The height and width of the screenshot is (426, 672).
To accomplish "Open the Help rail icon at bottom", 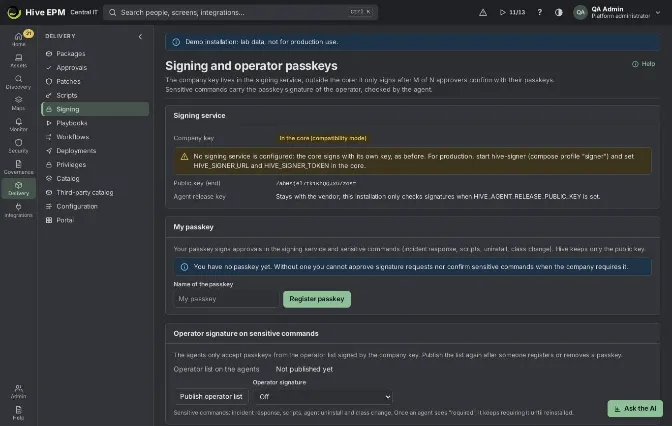I will coord(18,413).
